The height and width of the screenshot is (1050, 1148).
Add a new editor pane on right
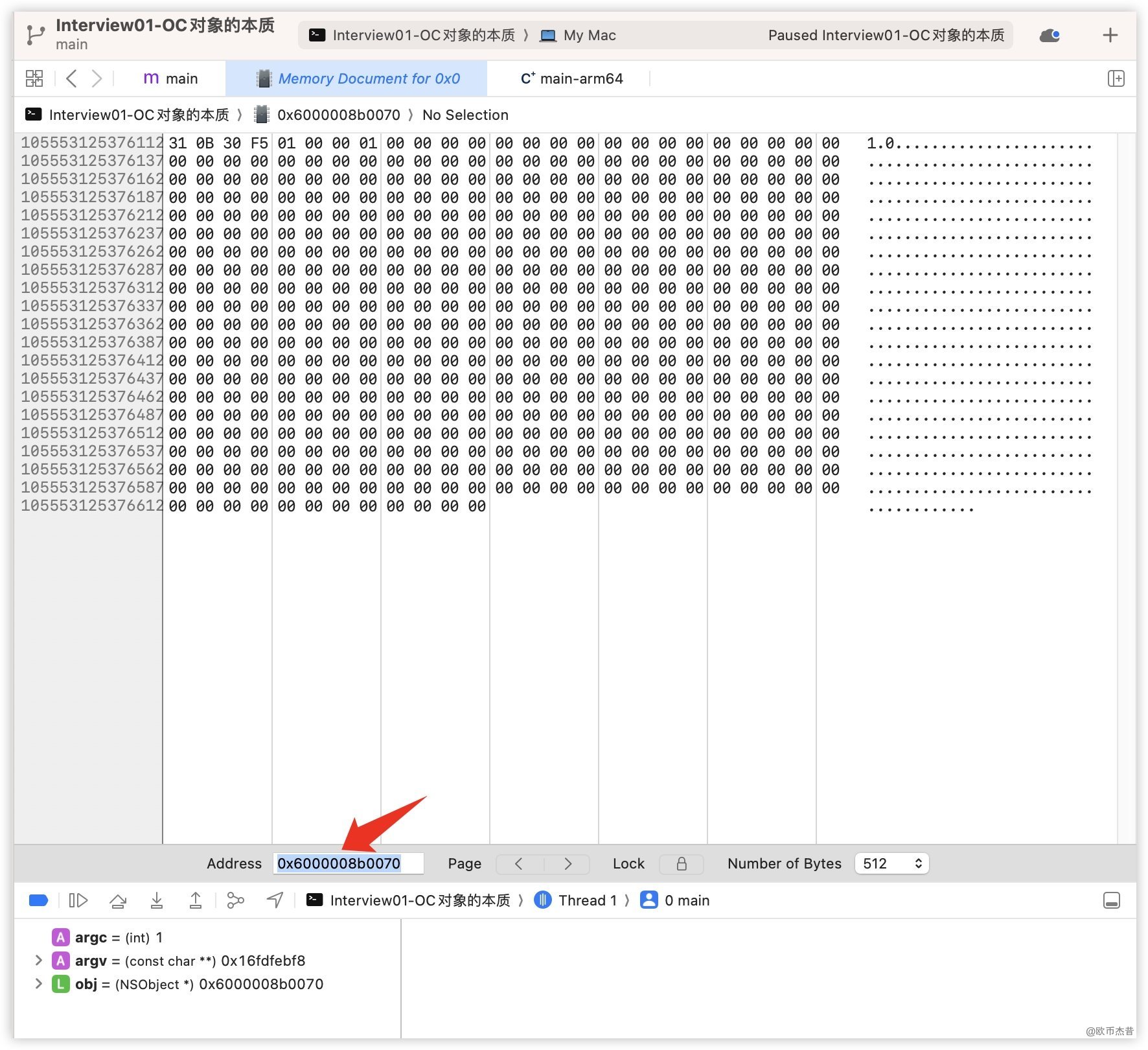(x=1116, y=78)
